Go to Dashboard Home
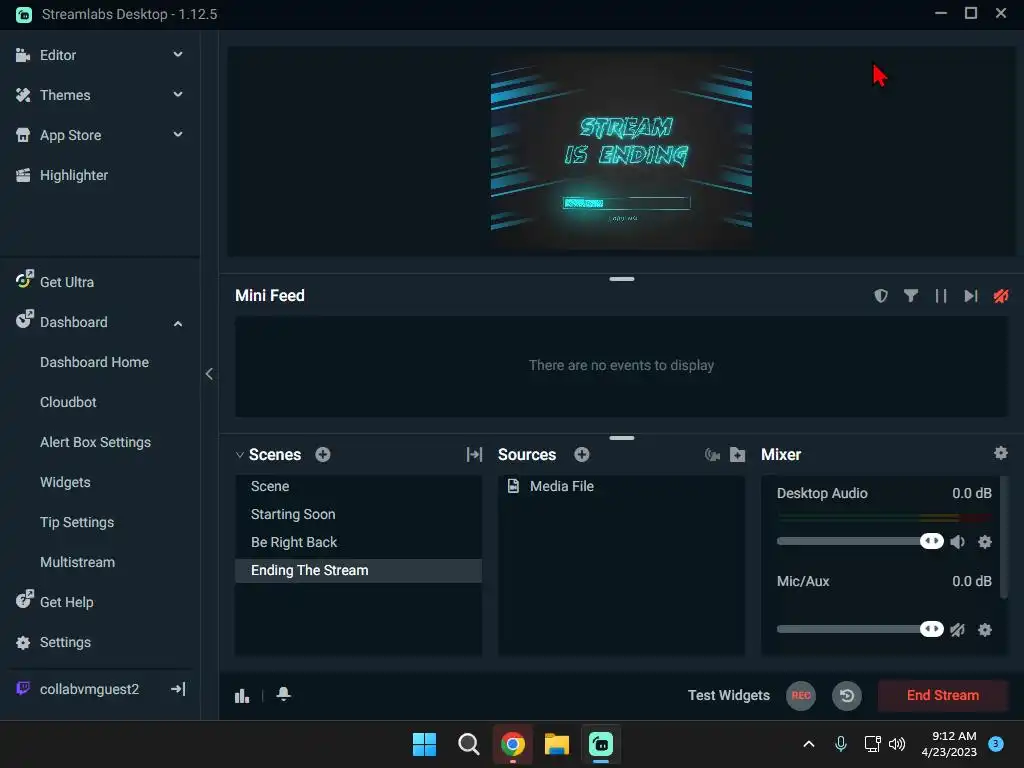This screenshot has width=1024, height=768. (x=94, y=362)
